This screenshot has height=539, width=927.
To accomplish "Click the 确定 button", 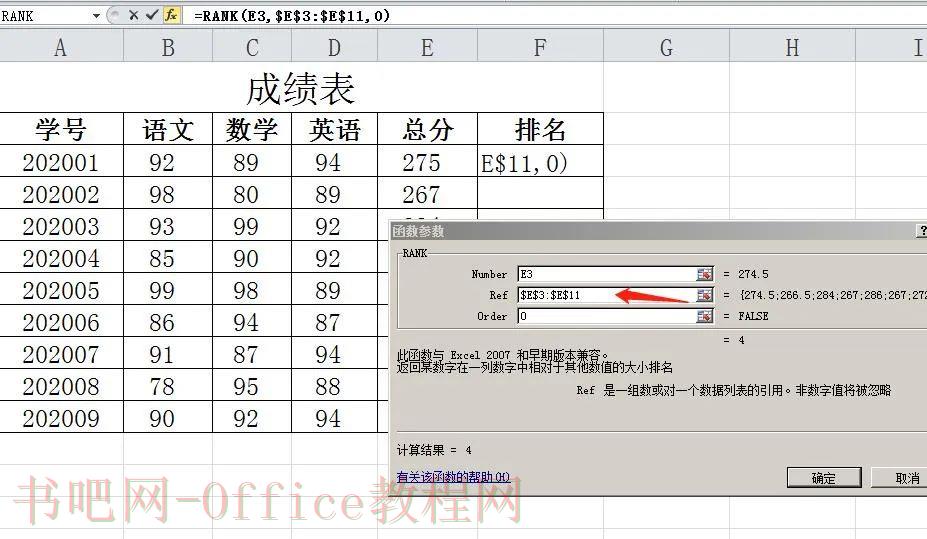I will tap(824, 478).
